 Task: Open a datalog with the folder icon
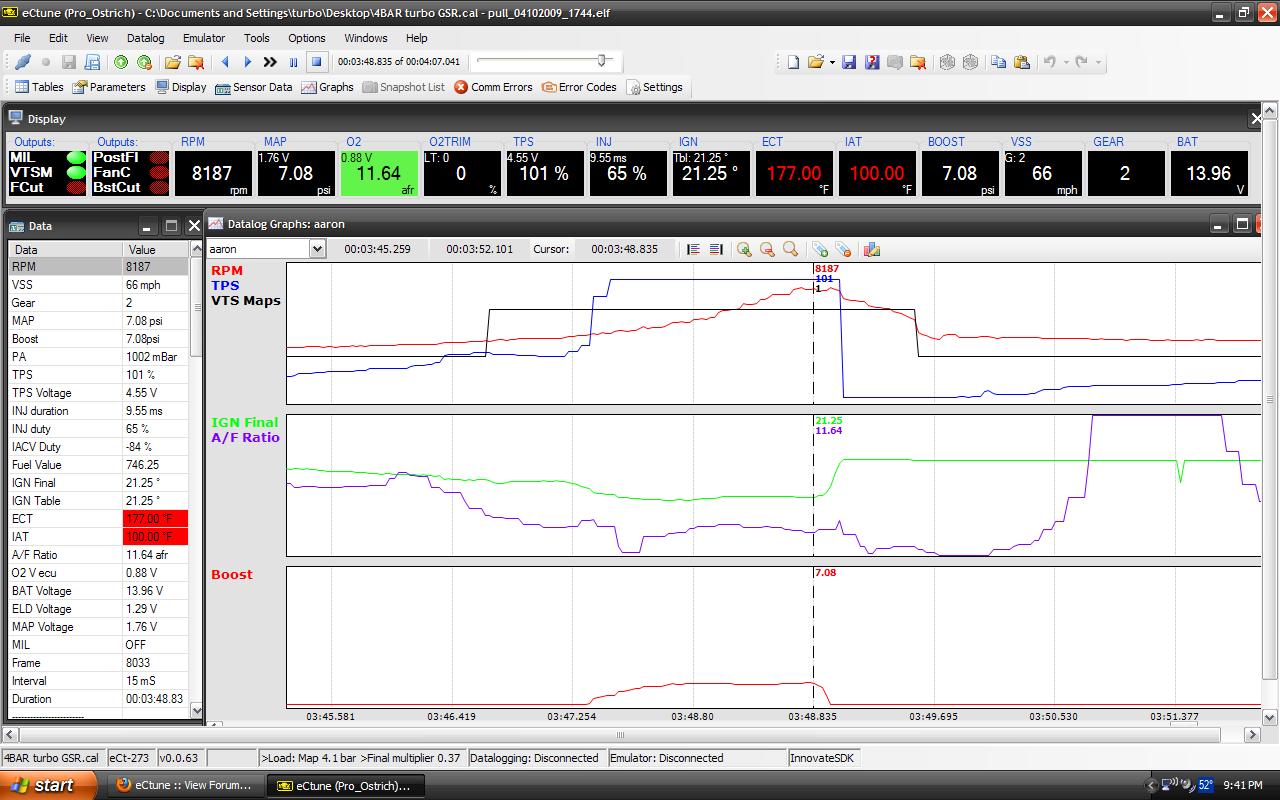[173, 62]
